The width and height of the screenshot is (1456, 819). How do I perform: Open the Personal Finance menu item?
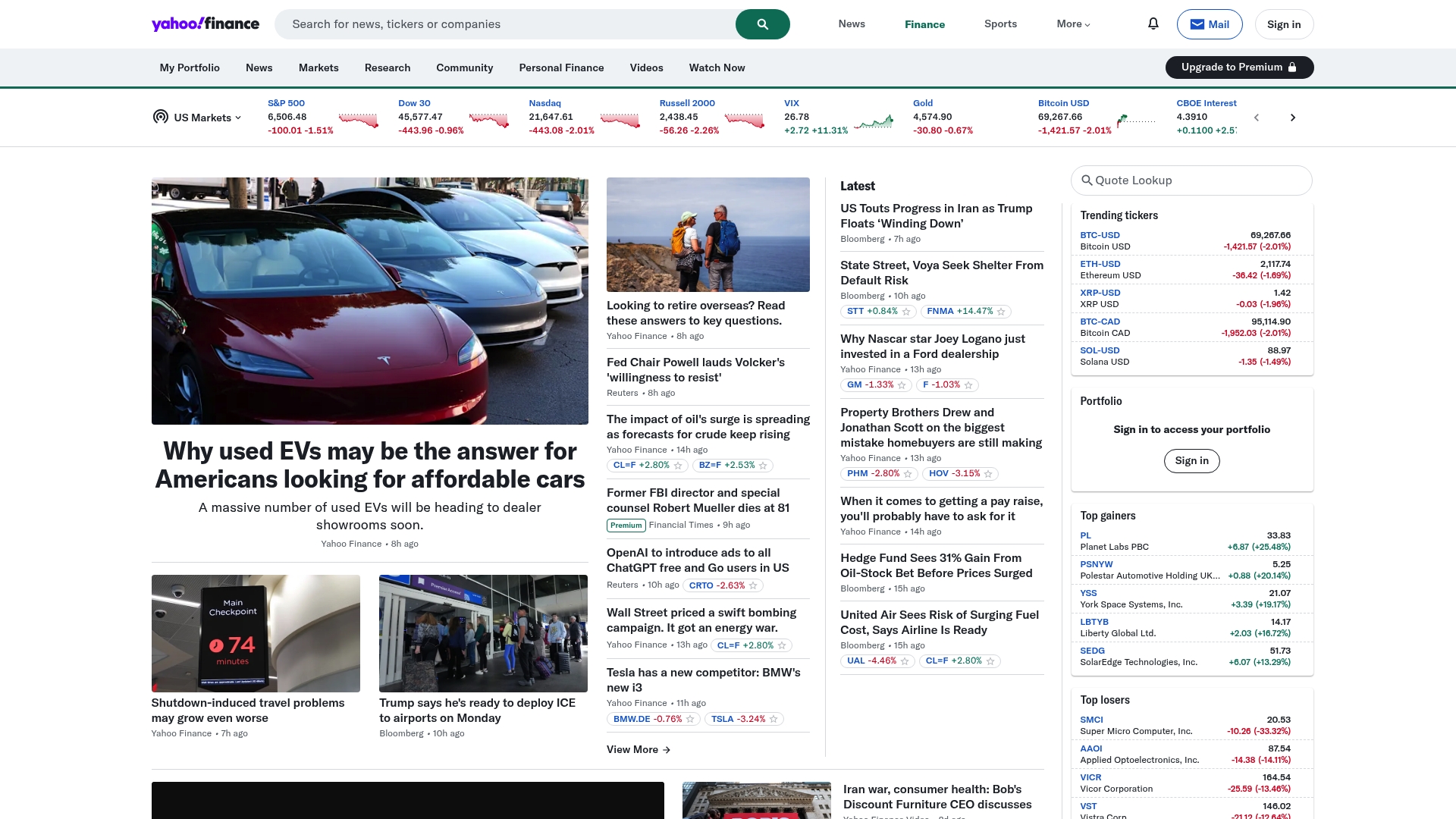[561, 67]
